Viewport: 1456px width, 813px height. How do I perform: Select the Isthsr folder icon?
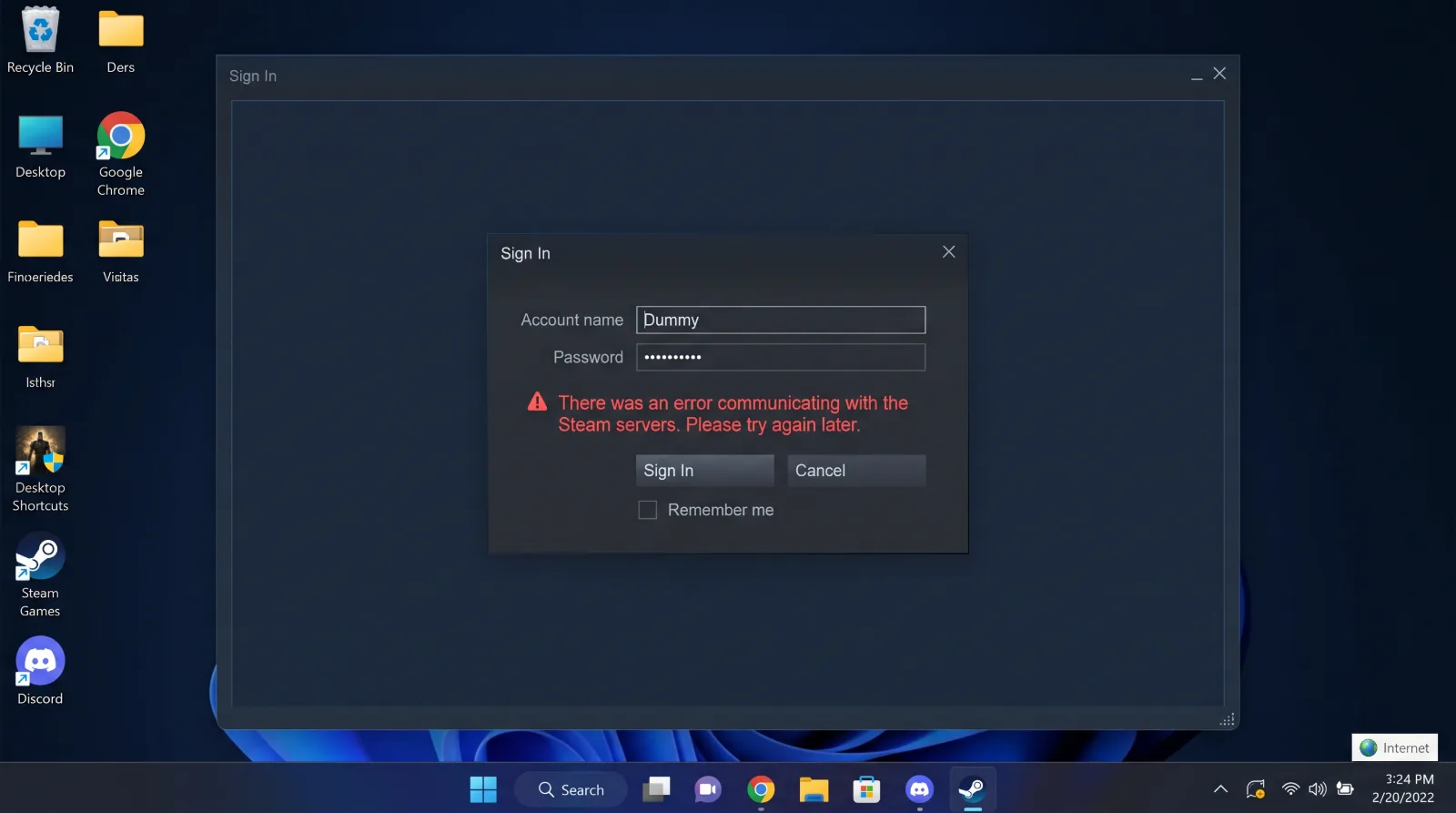(x=41, y=346)
